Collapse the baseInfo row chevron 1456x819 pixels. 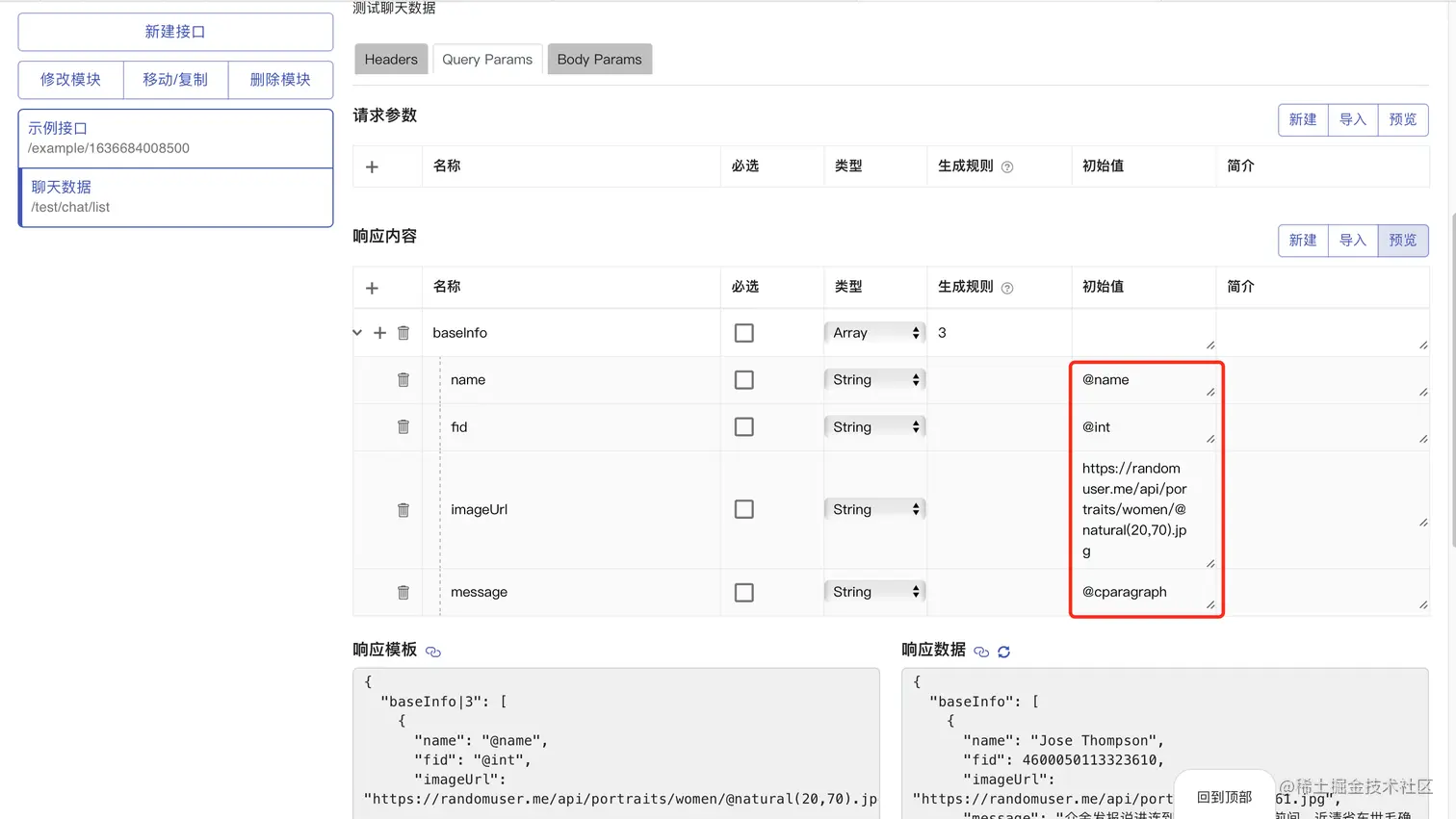(357, 332)
